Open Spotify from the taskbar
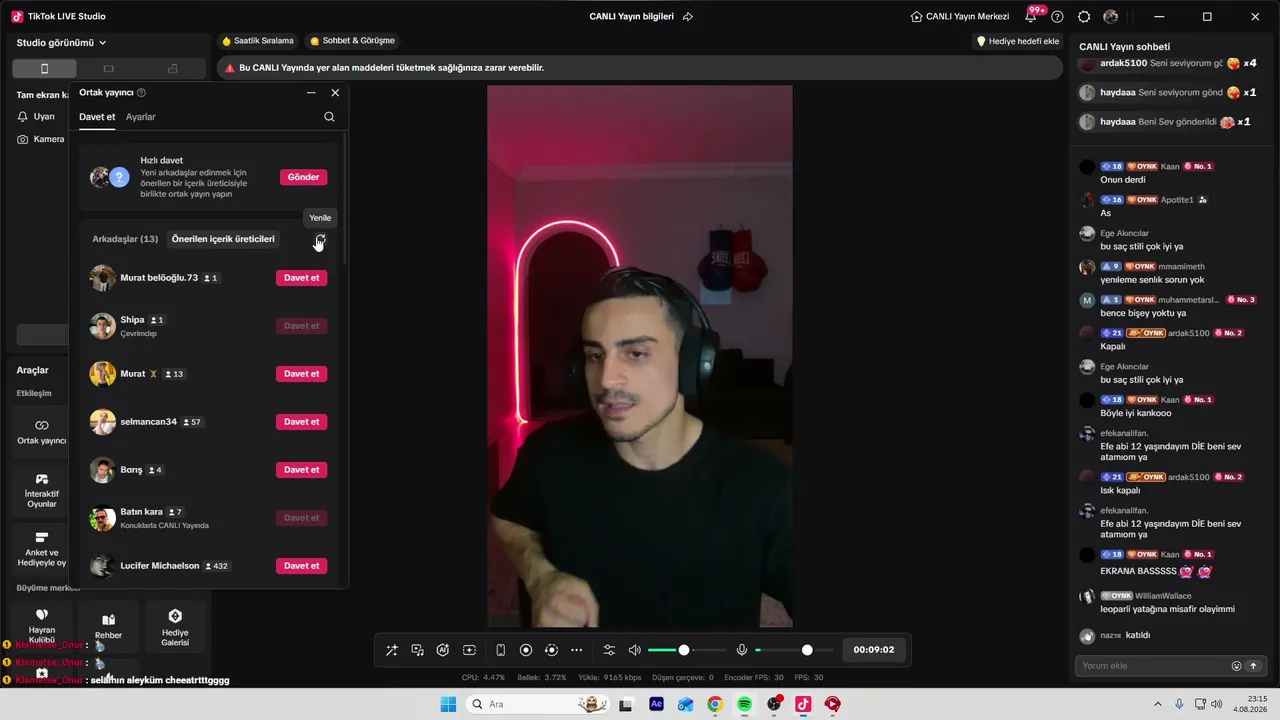 [x=744, y=704]
